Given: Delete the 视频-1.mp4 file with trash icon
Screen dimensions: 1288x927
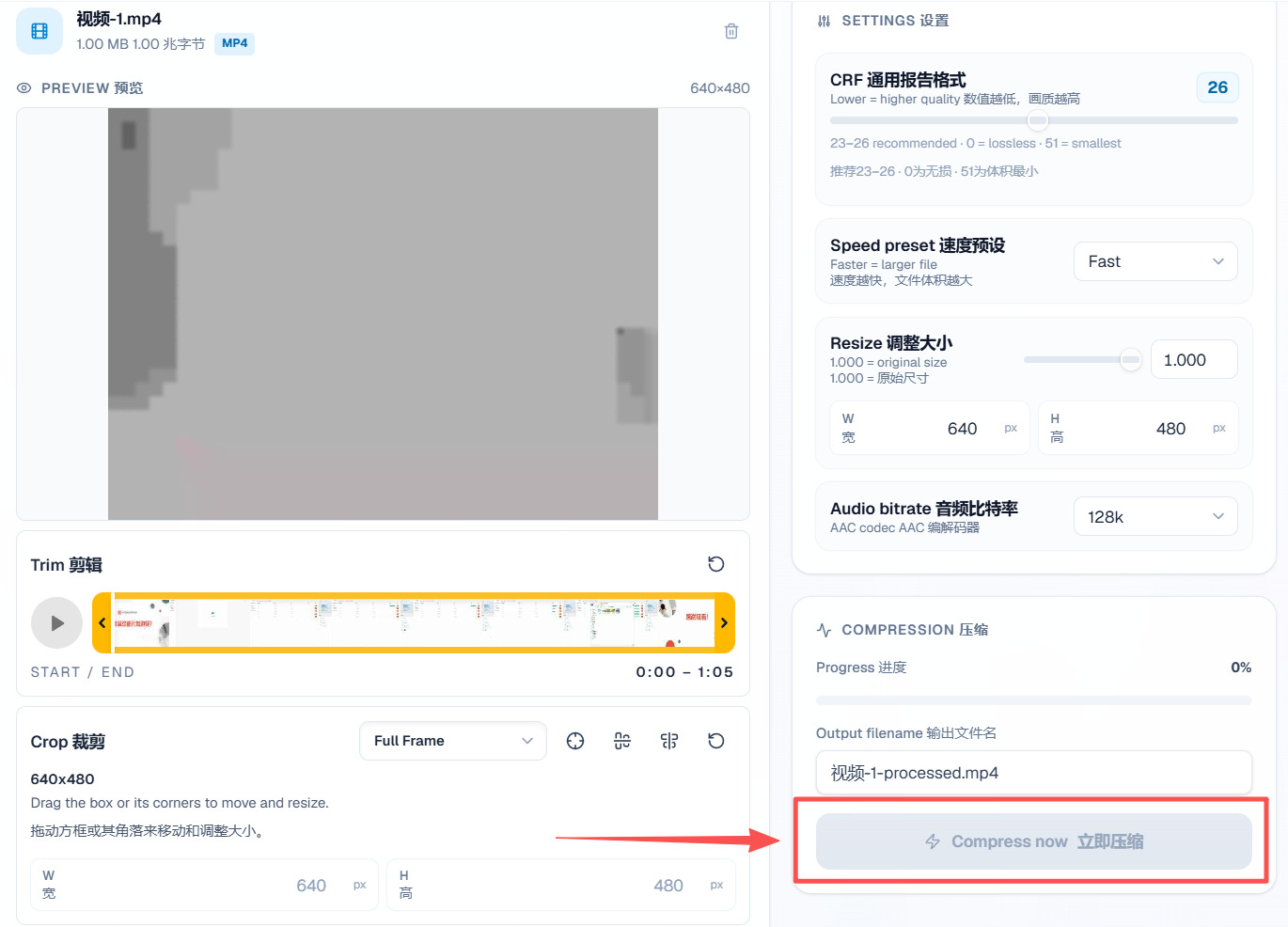Looking at the screenshot, I should [731, 31].
